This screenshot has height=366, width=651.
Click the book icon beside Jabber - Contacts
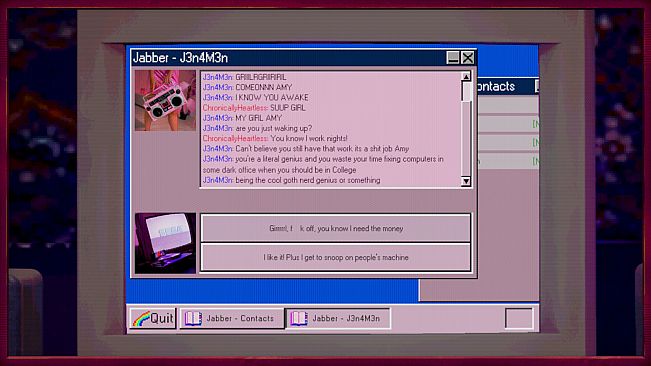pos(193,319)
